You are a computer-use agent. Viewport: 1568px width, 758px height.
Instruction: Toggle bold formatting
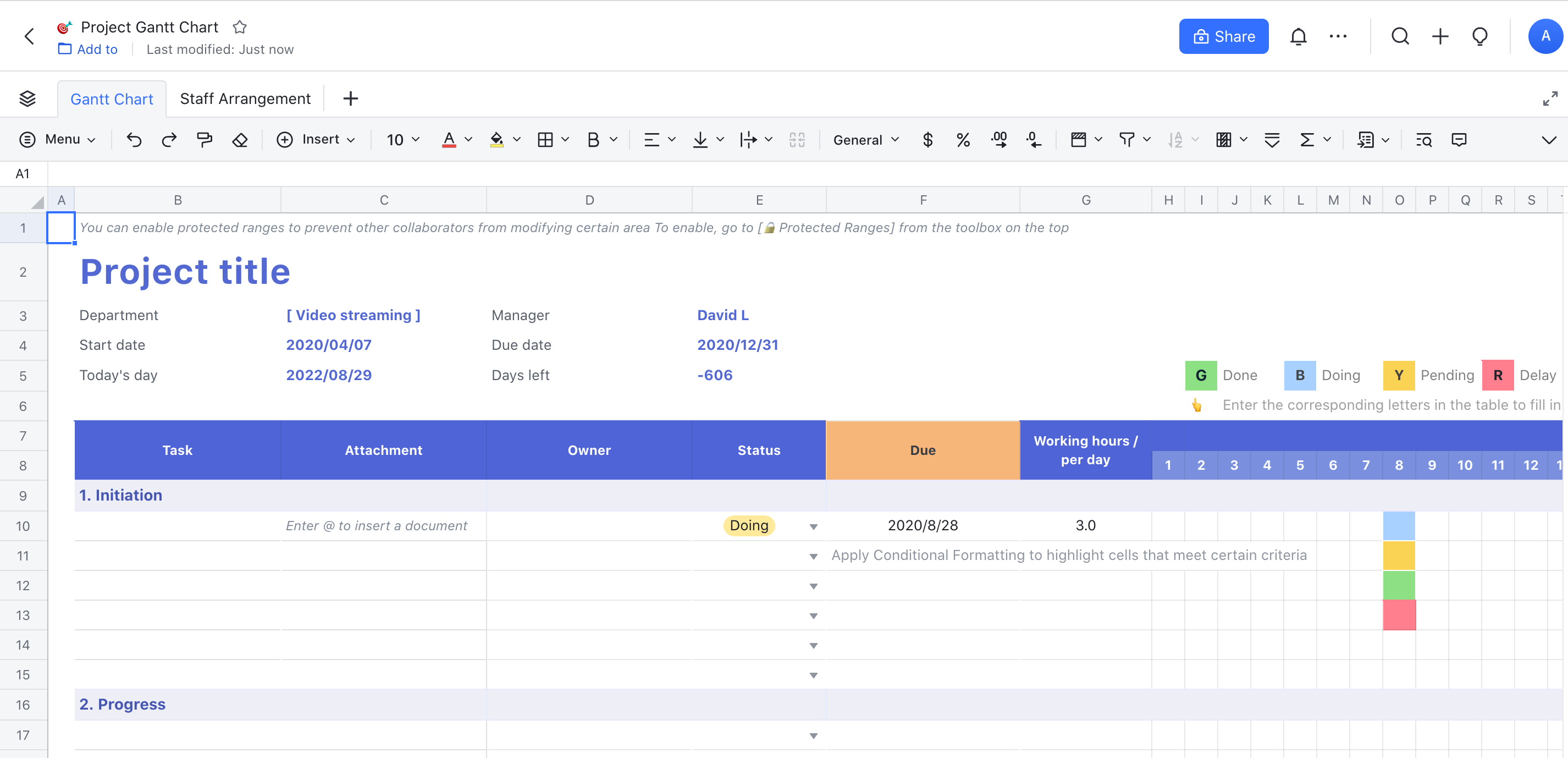click(x=593, y=139)
